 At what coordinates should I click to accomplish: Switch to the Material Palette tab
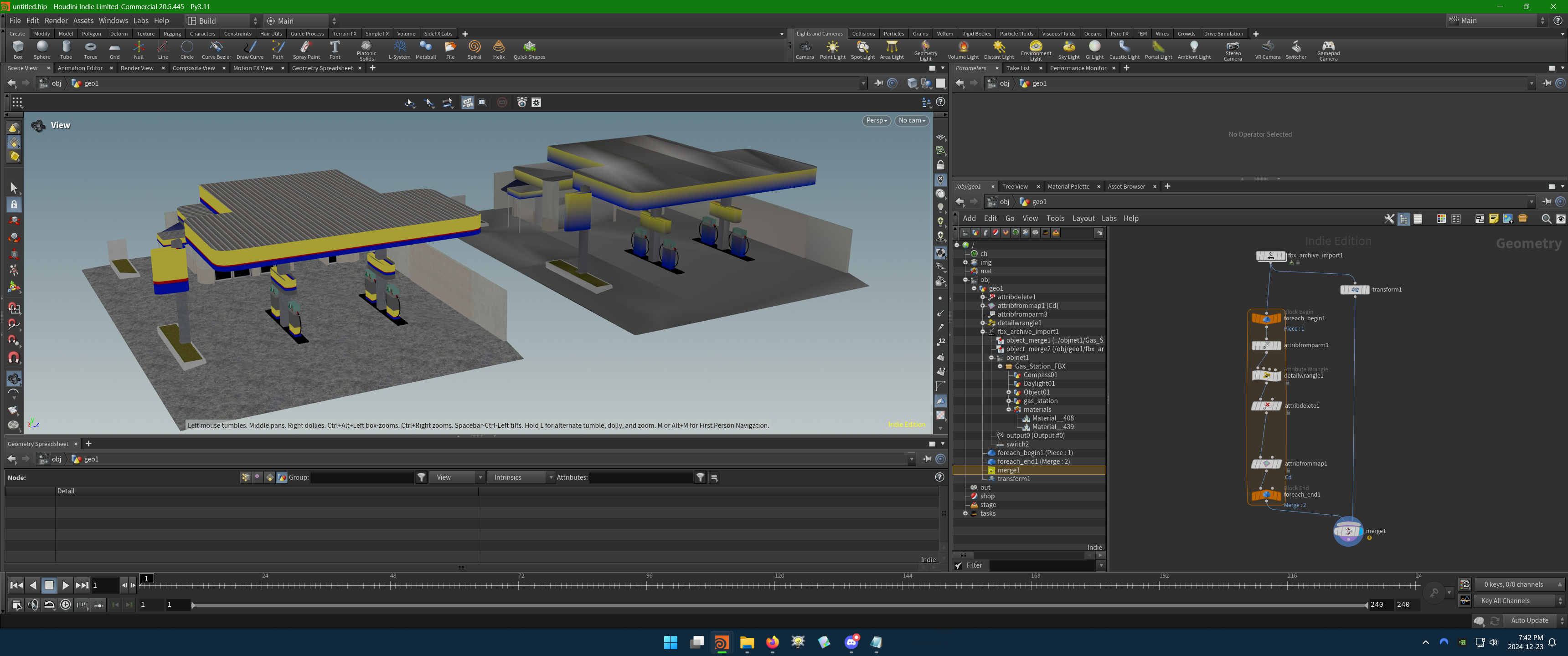point(1068,186)
